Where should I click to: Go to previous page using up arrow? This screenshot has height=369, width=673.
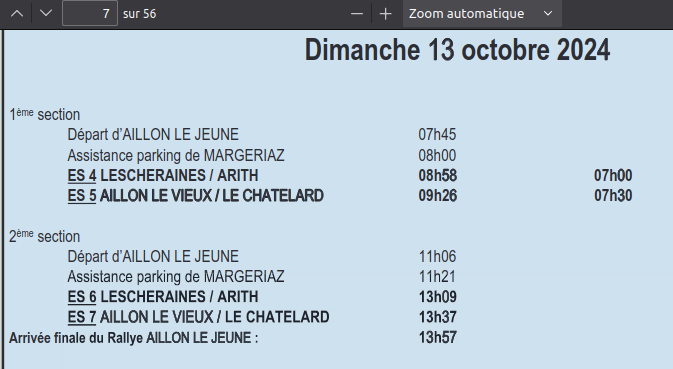coord(17,13)
